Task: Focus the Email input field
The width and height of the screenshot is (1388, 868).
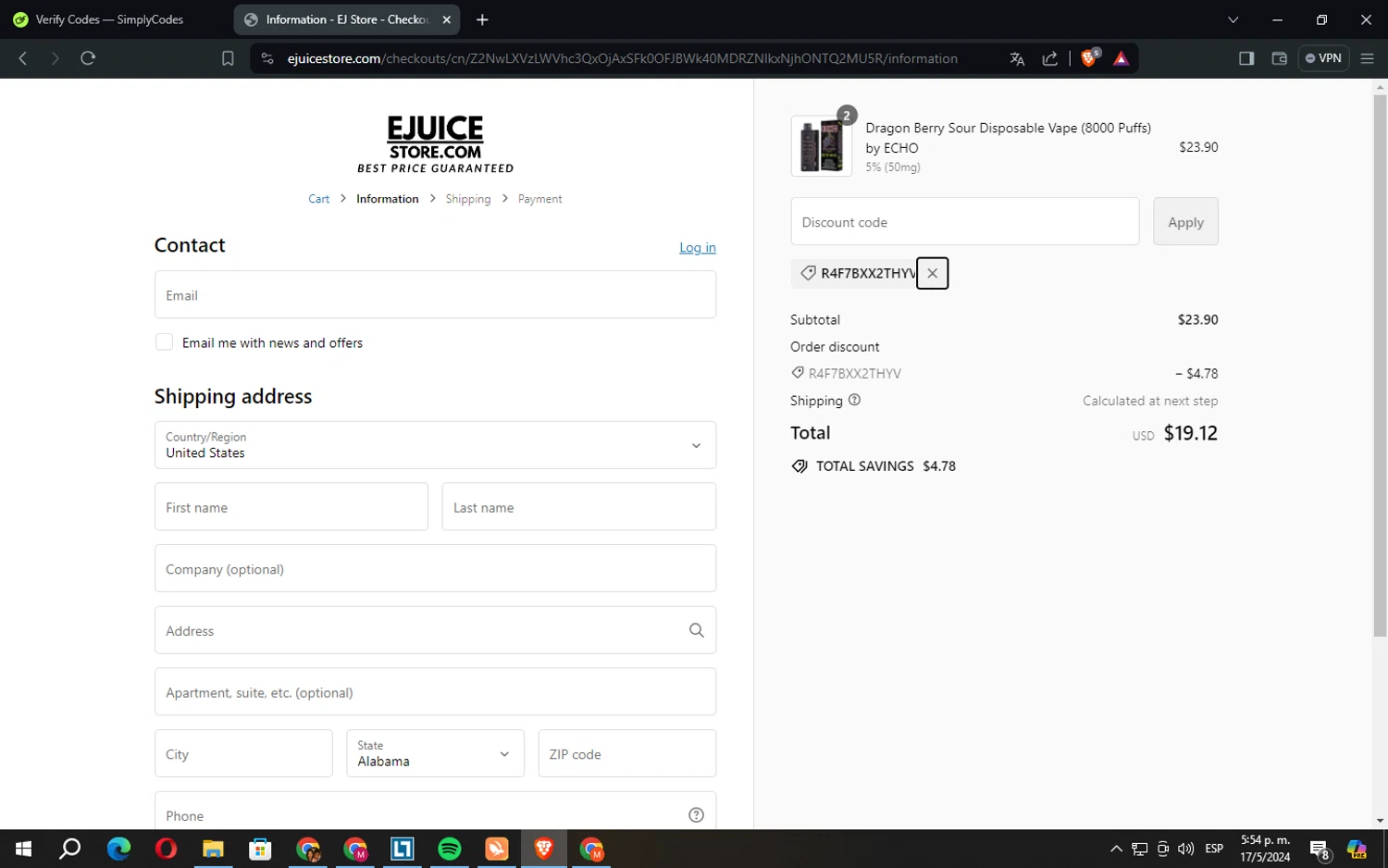Action: pos(435,294)
